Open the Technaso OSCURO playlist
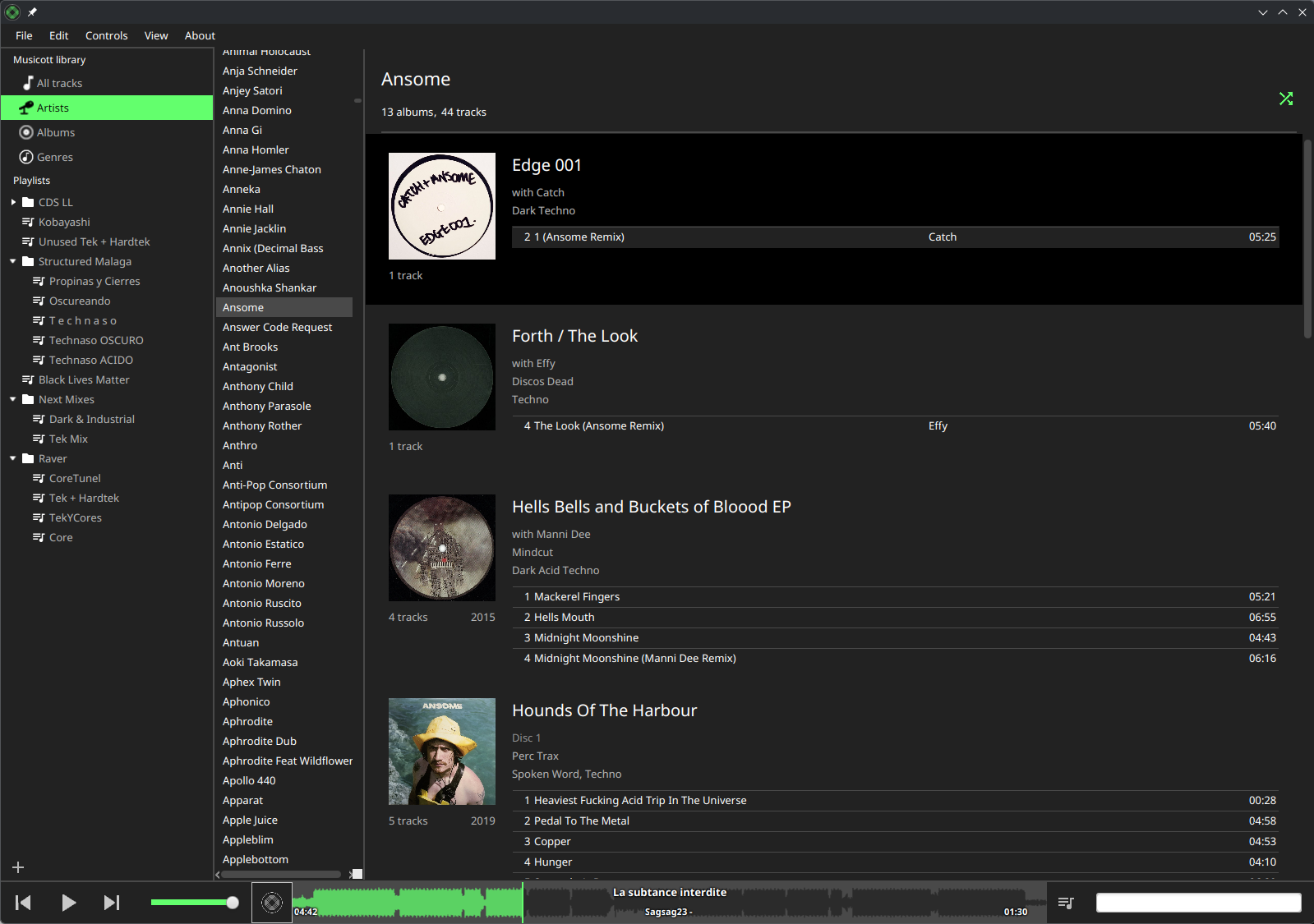The image size is (1314, 924). (96, 340)
